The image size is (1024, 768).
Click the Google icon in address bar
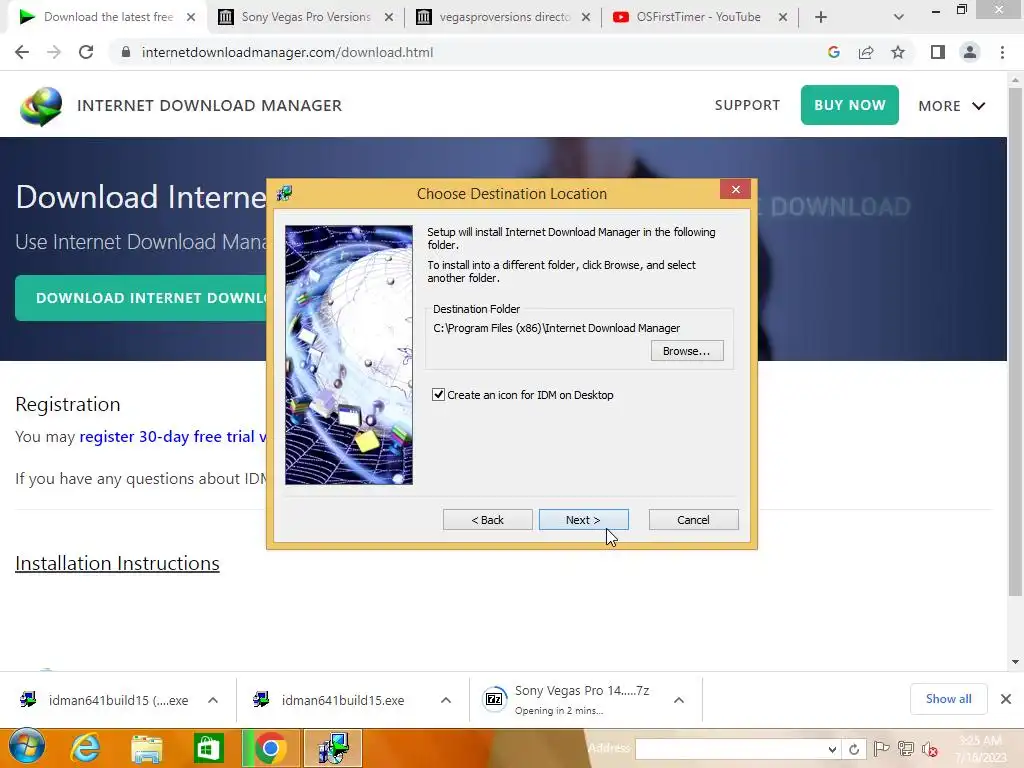click(833, 52)
